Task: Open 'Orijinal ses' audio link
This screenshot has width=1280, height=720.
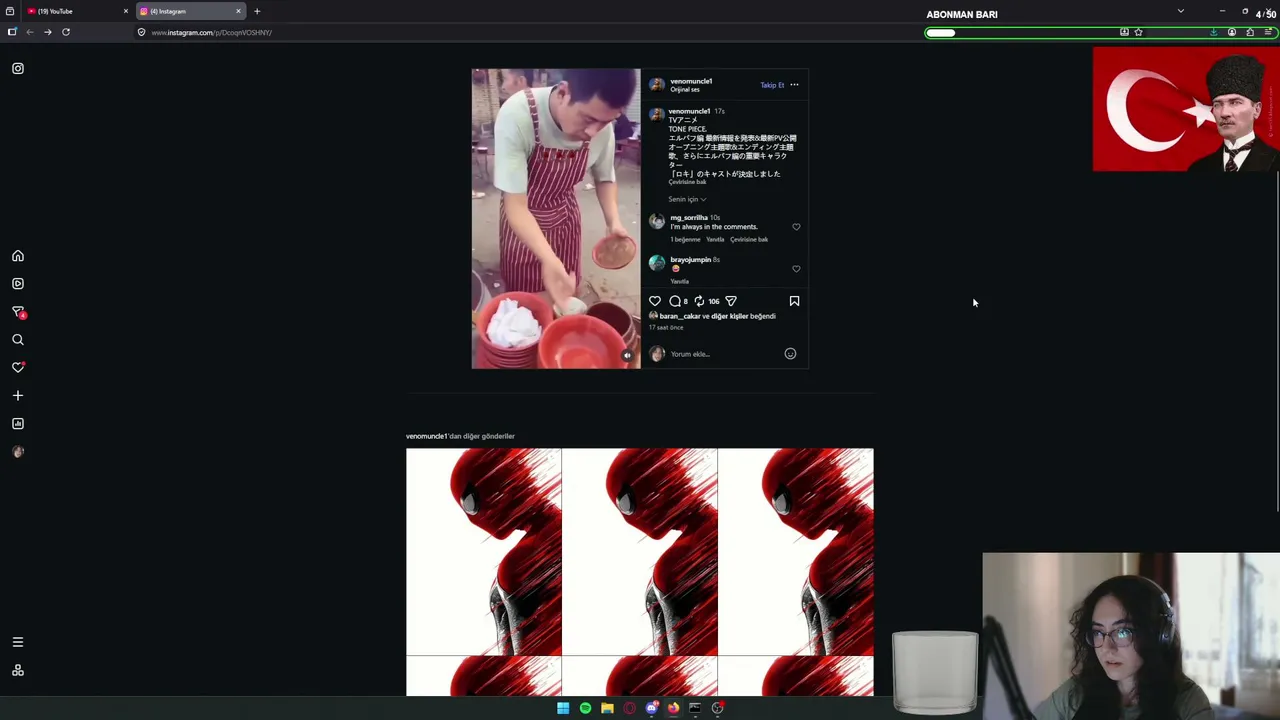Action: [685, 90]
